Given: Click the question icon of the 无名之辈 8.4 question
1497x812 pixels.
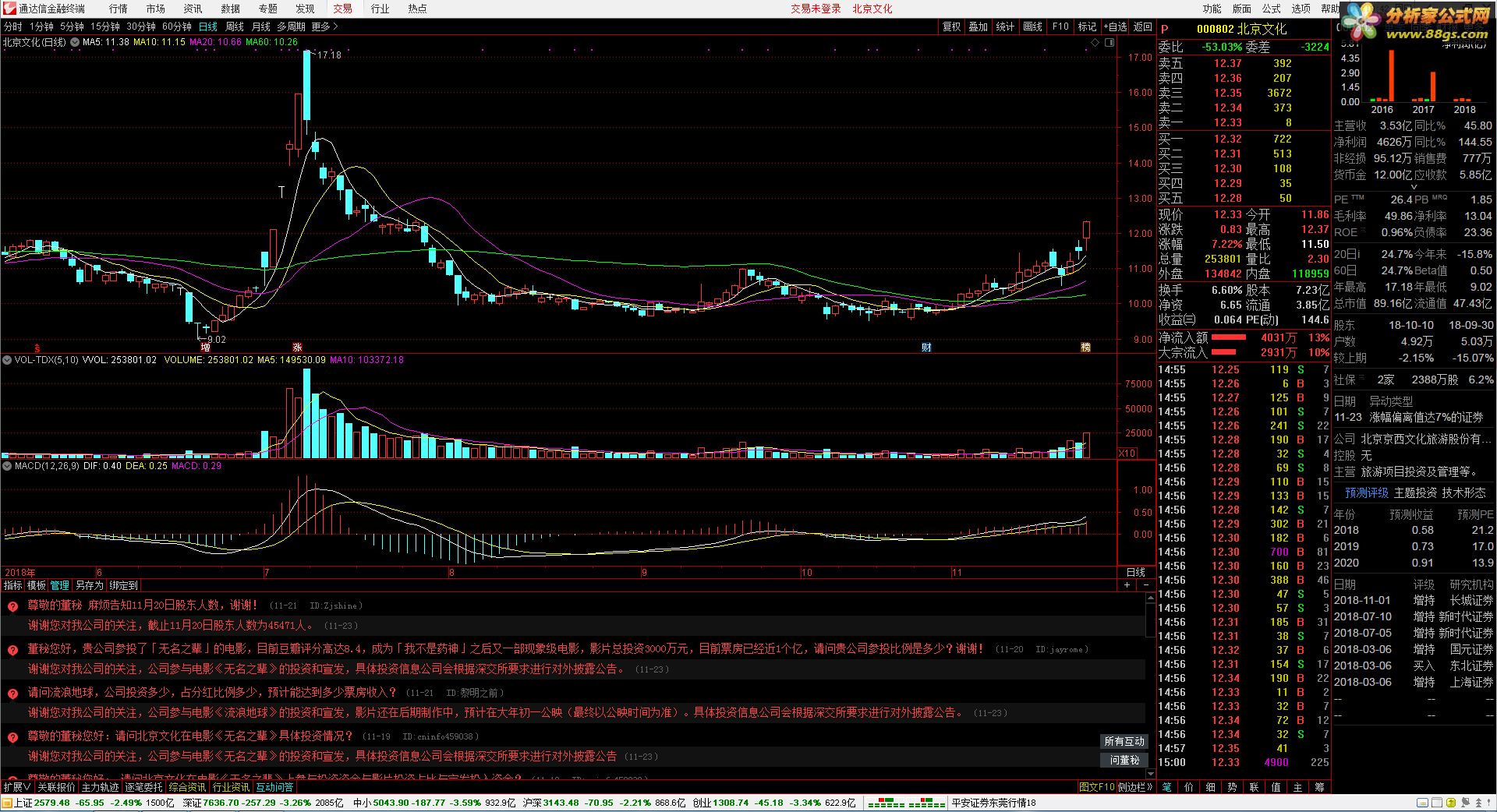Looking at the screenshot, I should coord(12,650).
